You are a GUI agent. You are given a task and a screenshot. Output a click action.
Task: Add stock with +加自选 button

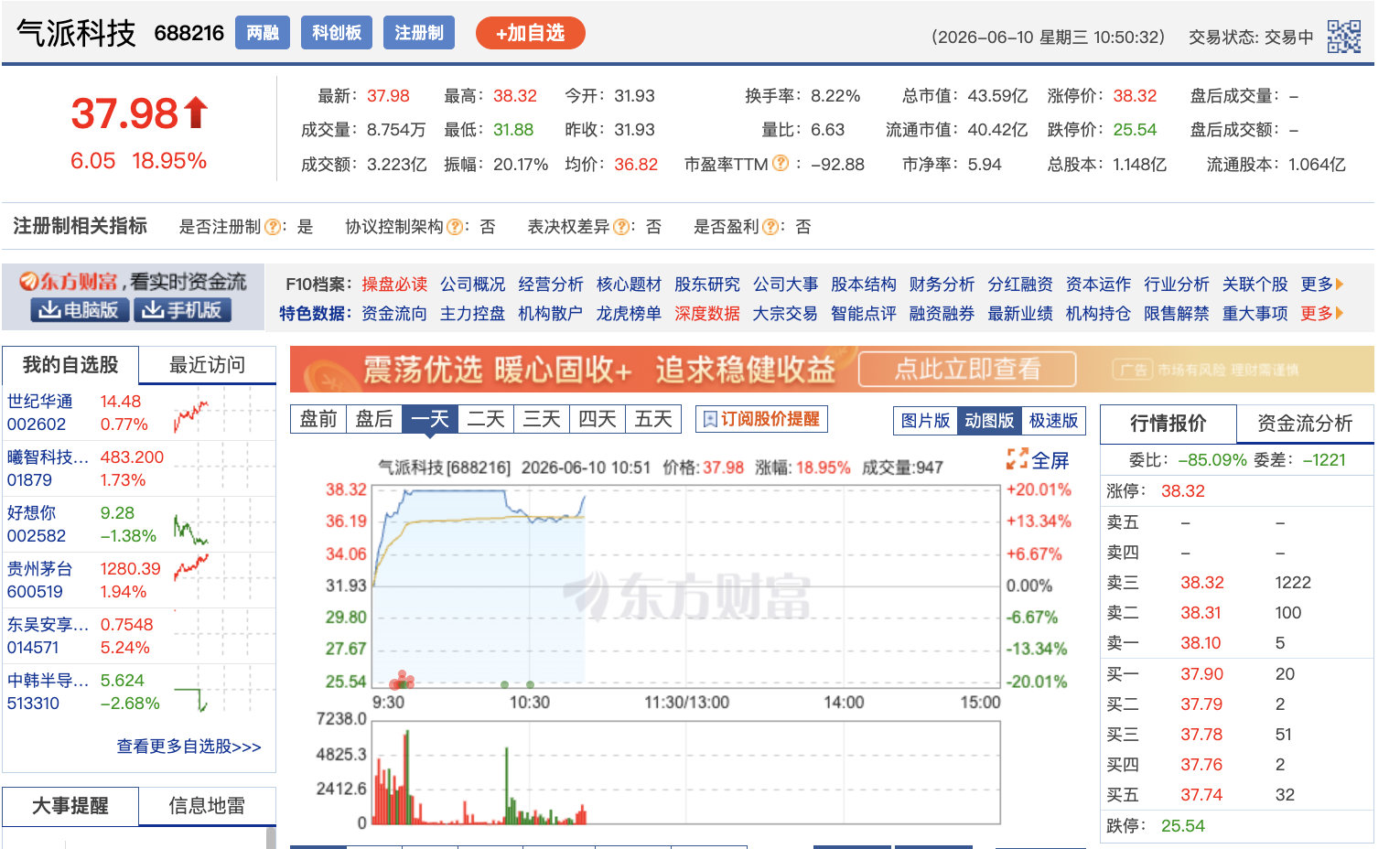(x=530, y=34)
